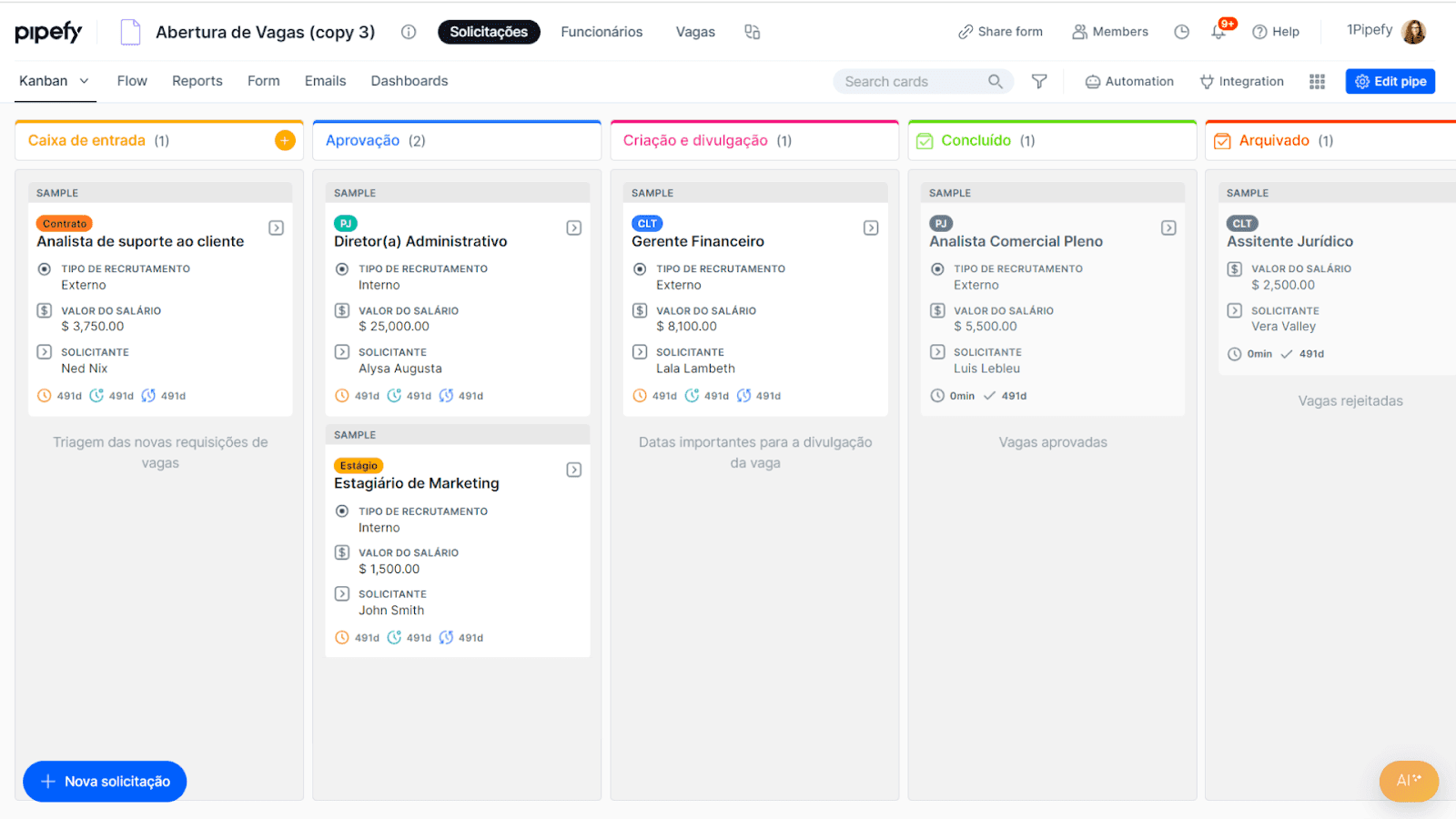The width and height of the screenshot is (1456, 819).
Task: Expand the Diretor(a) Administrativo card
Action: coord(573,227)
